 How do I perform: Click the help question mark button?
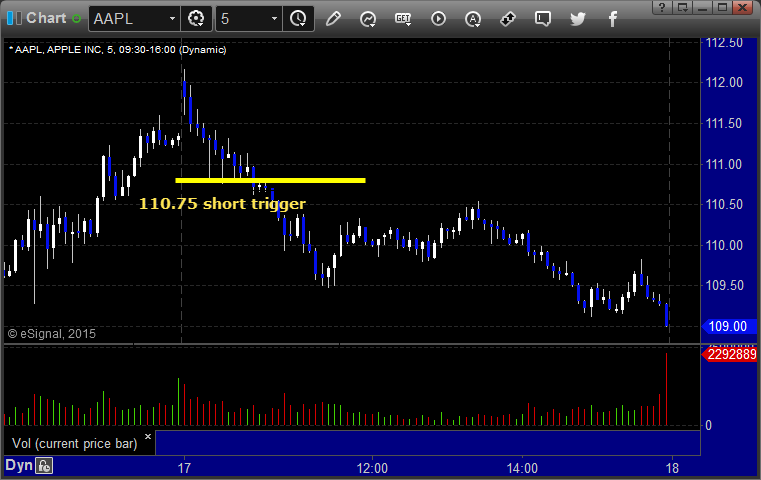pyautogui.click(x=662, y=7)
